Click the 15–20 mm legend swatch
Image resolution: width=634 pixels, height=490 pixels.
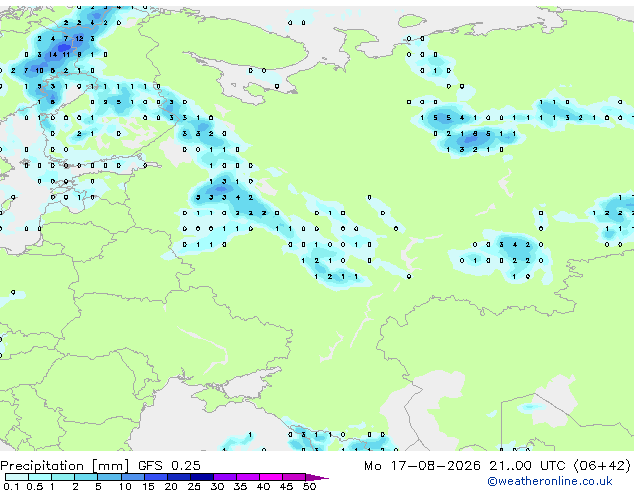tap(155, 477)
